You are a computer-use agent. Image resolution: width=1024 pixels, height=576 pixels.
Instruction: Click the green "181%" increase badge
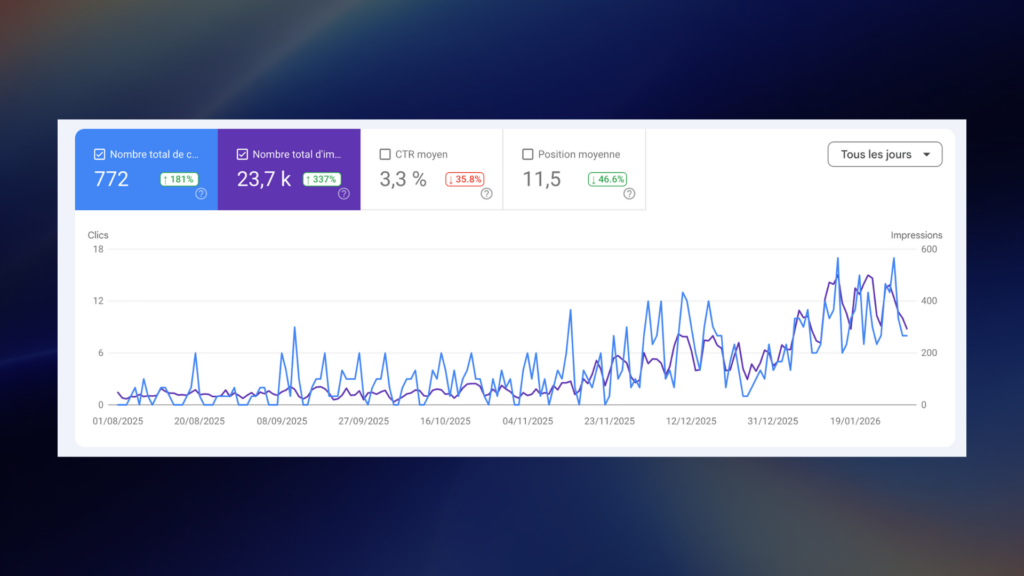(x=178, y=178)
